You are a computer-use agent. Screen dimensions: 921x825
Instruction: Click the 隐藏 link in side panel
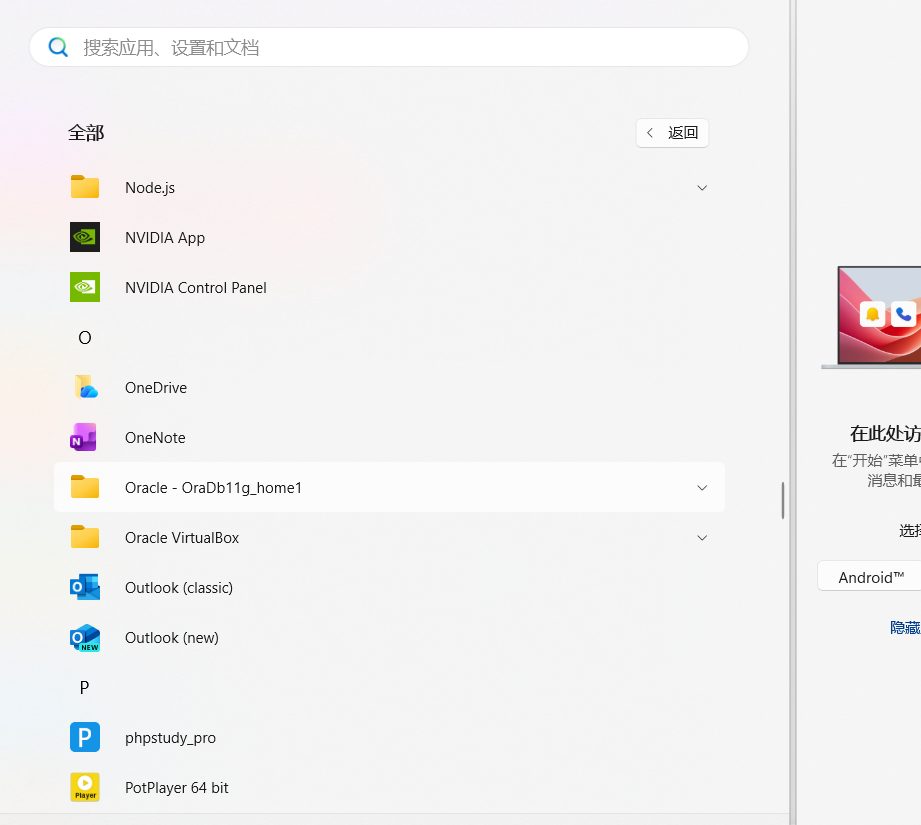(905, 628)
